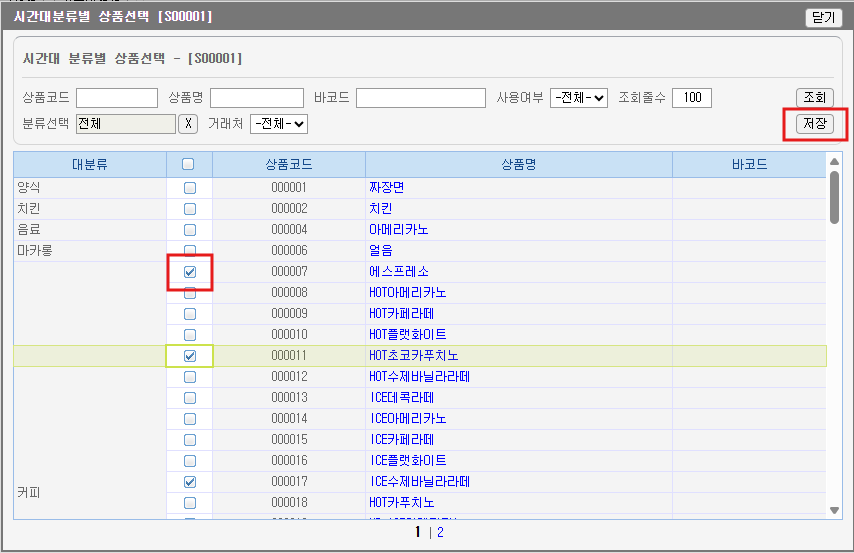Sort by 상품명 column header
The image size is (854, 553).
(x=519, y=164)
